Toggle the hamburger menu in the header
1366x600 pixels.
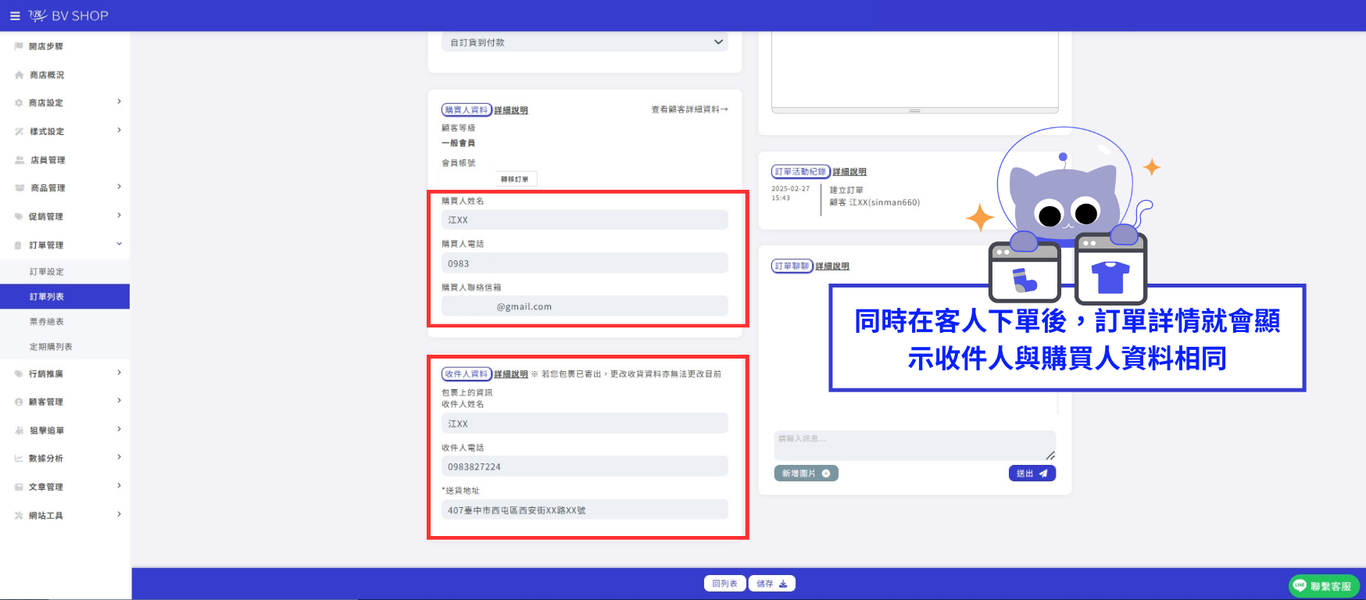tap(15, 16)
